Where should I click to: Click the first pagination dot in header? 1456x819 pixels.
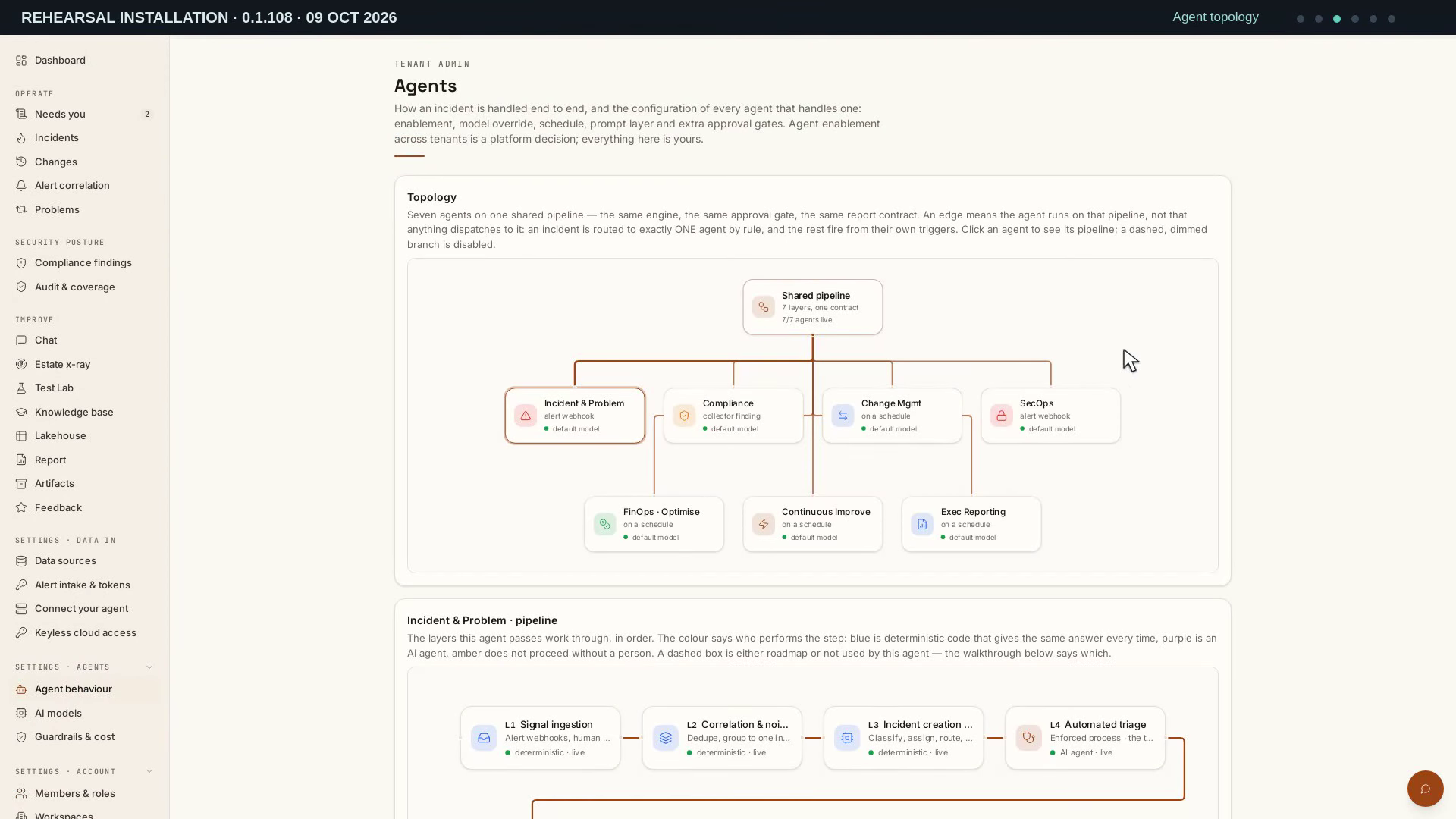(1301, 19)
